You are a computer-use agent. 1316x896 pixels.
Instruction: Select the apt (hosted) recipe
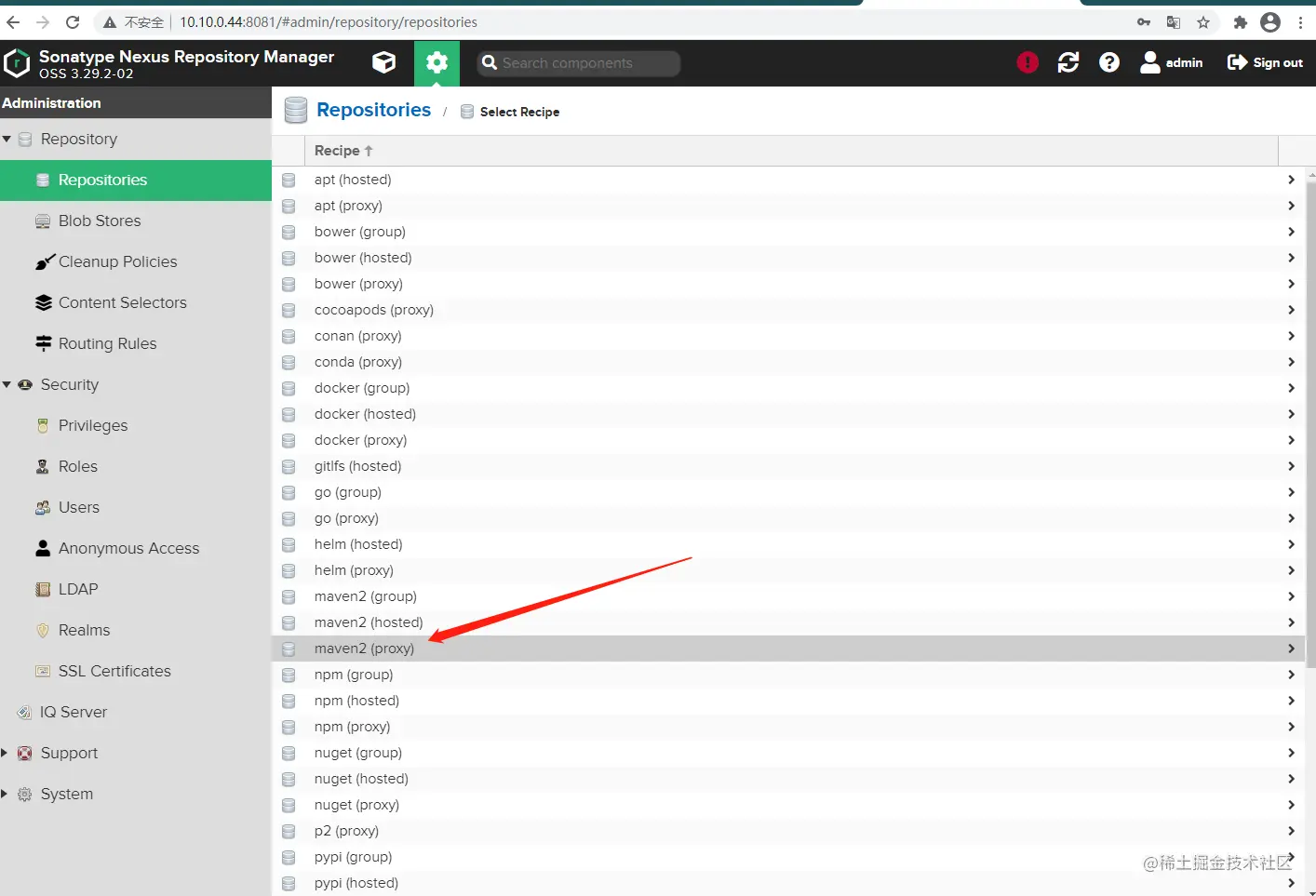click(788, 180)
